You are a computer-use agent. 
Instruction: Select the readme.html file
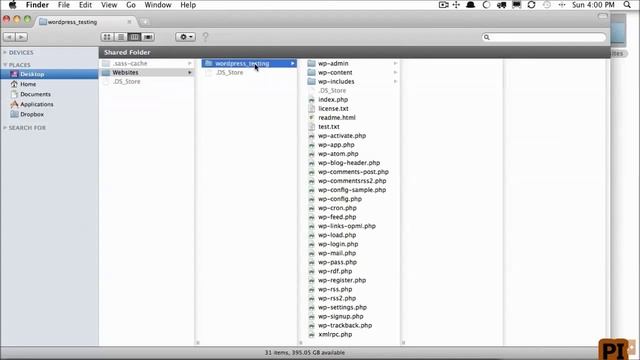click(337, 118)
